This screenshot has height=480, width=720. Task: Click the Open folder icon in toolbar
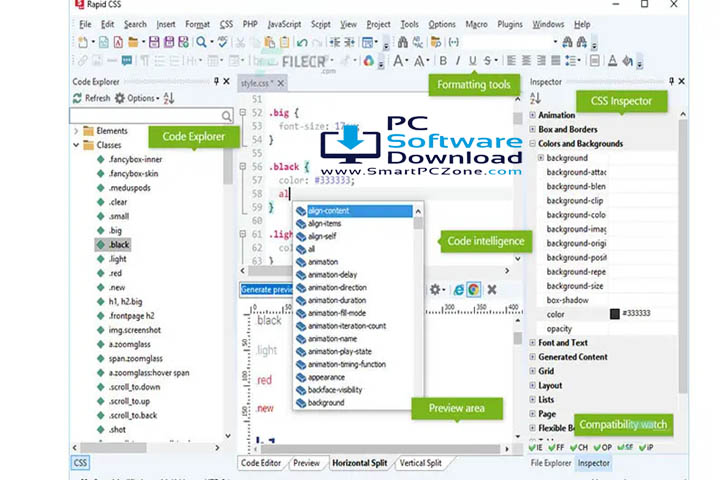(x=133, y=42)
